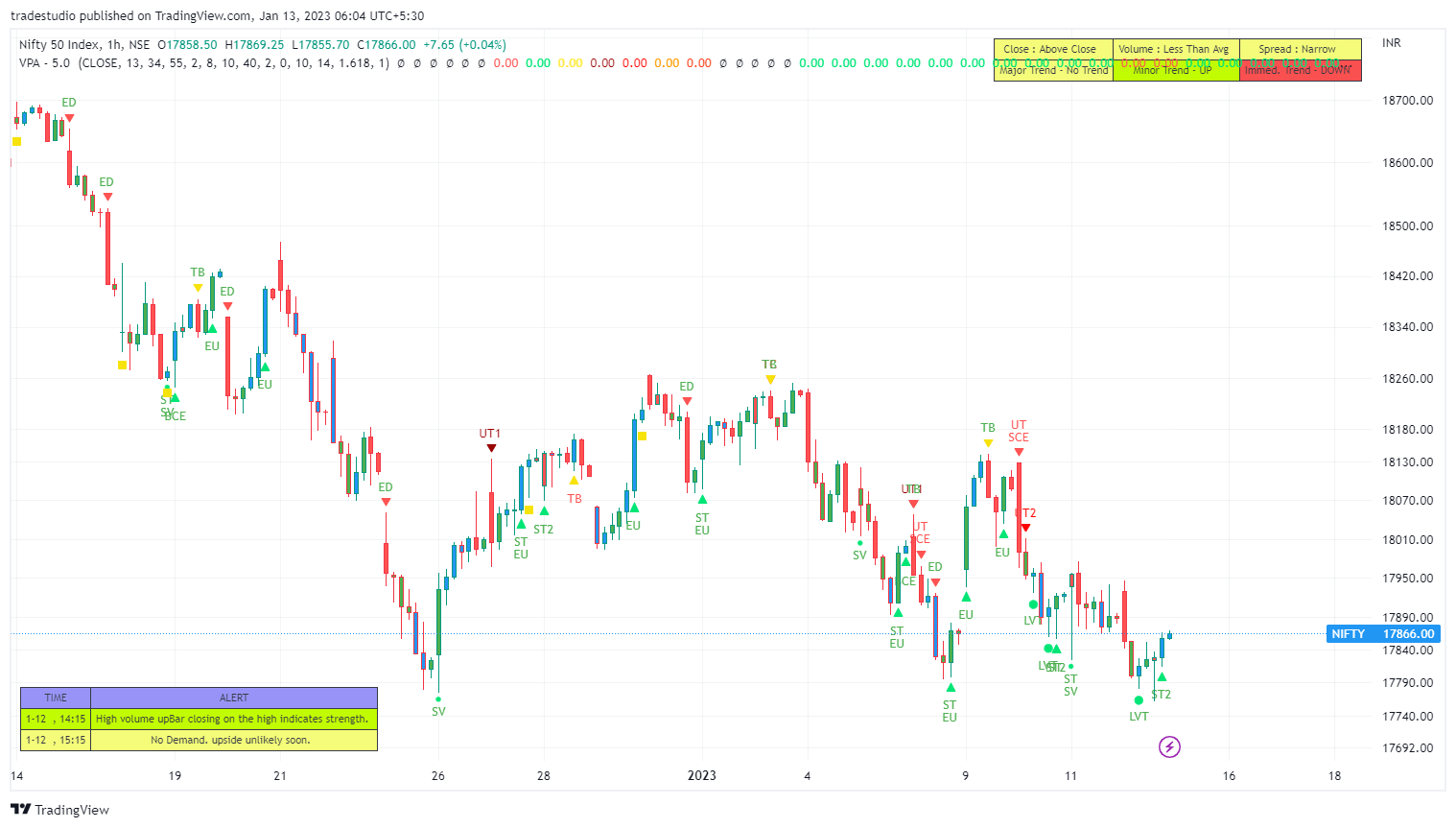Click the high value H17869.25

click(x=254, y=45)
